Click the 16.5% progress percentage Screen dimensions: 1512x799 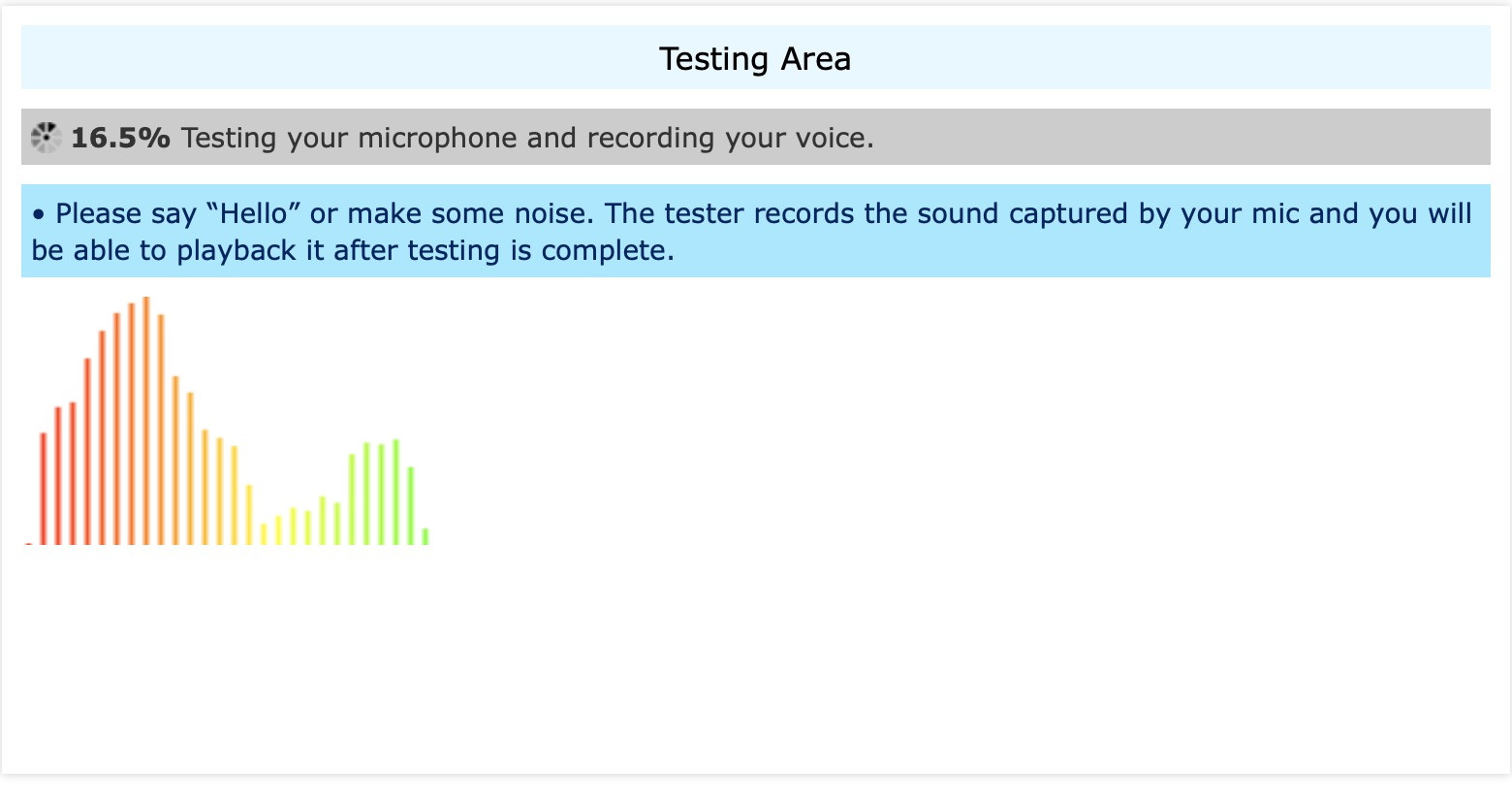click(x=120, y=138)
